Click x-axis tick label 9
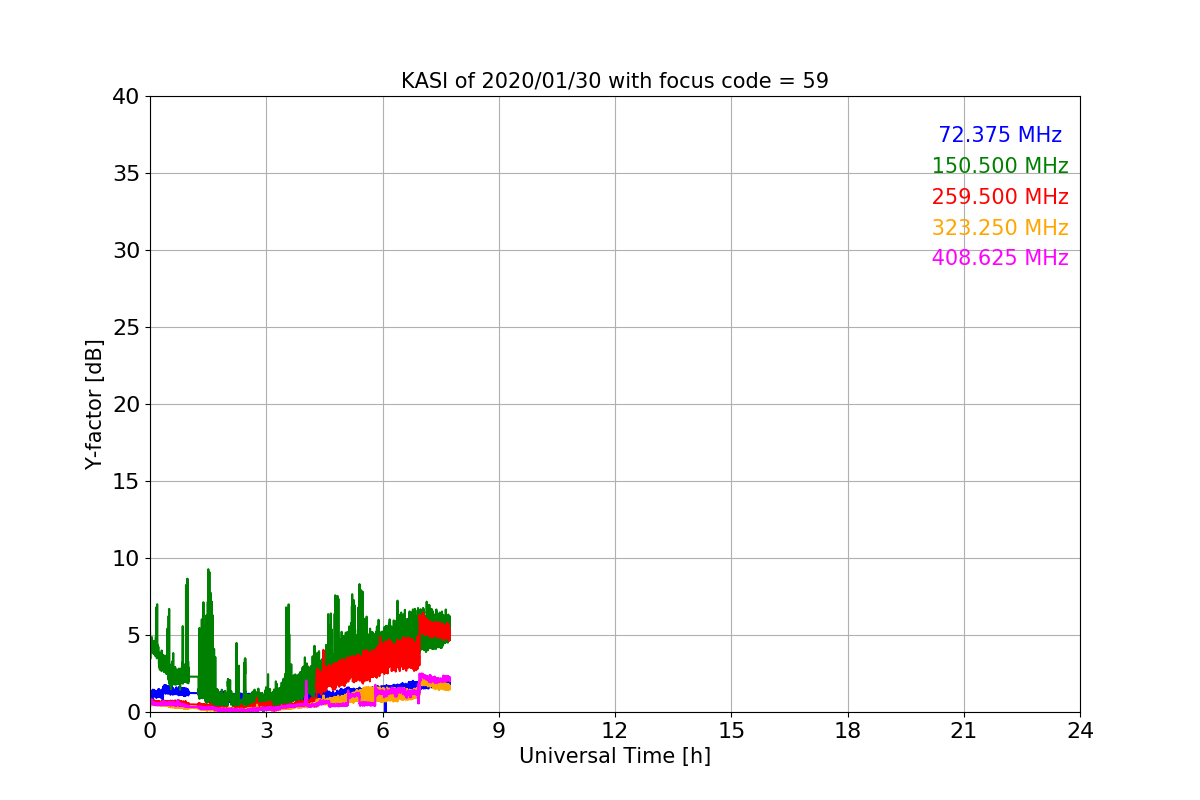This screenshot has height=800, width=1200. [x=499, y=731]
